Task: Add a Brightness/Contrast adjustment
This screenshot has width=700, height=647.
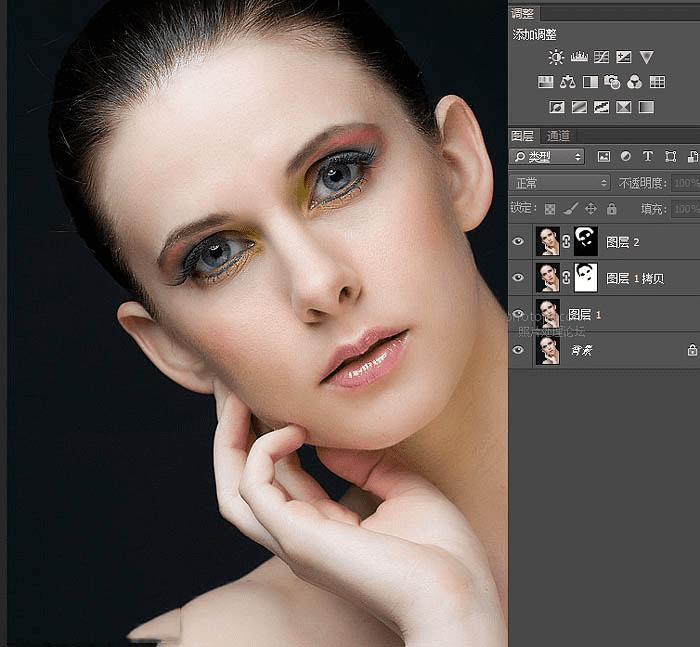Action: tap(556, 57)
